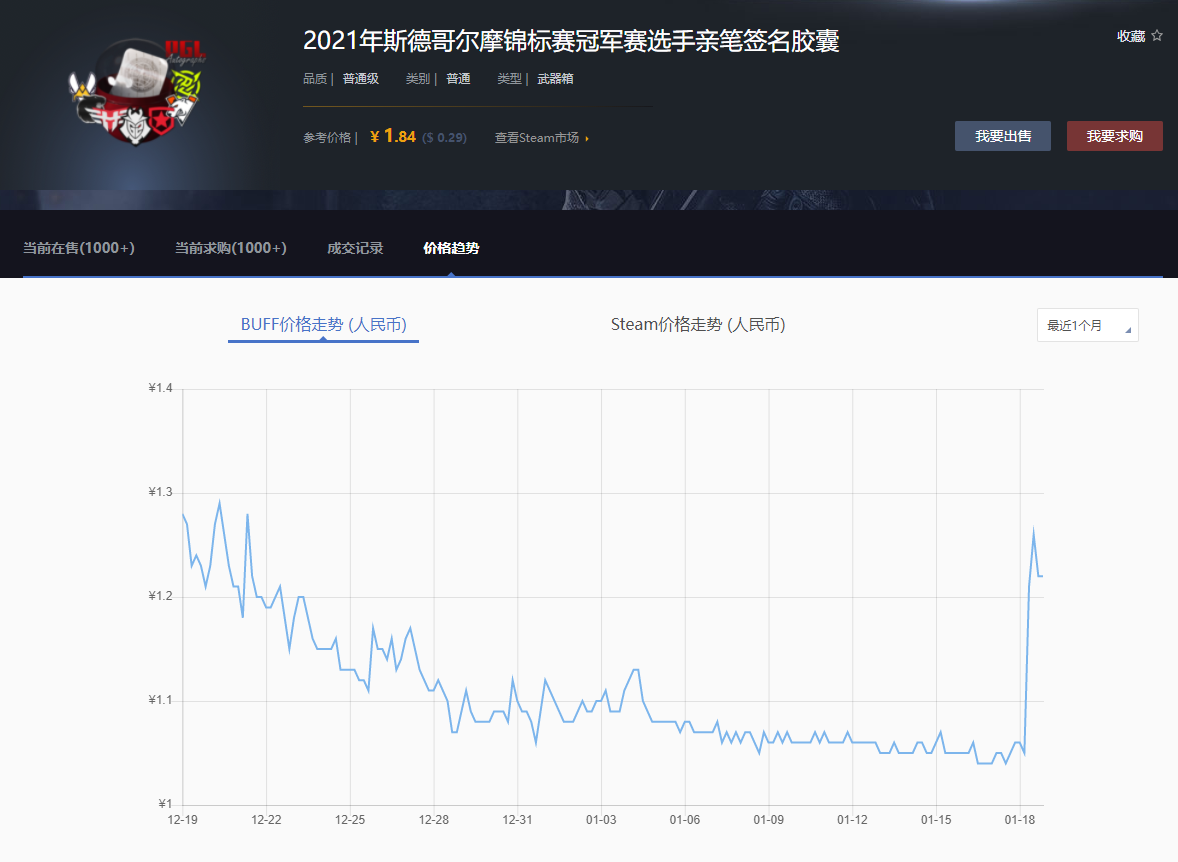Open the 成交记录 tab
This screenshot has height=862, width=1178.
[355, 248]
